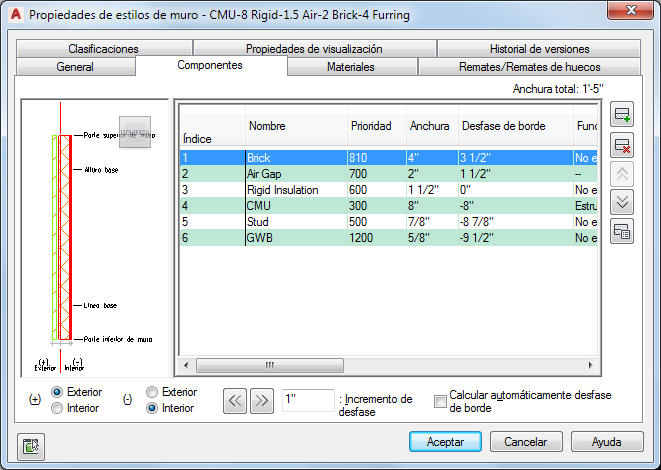Click the floating viewer icon at bottom left

31,446
